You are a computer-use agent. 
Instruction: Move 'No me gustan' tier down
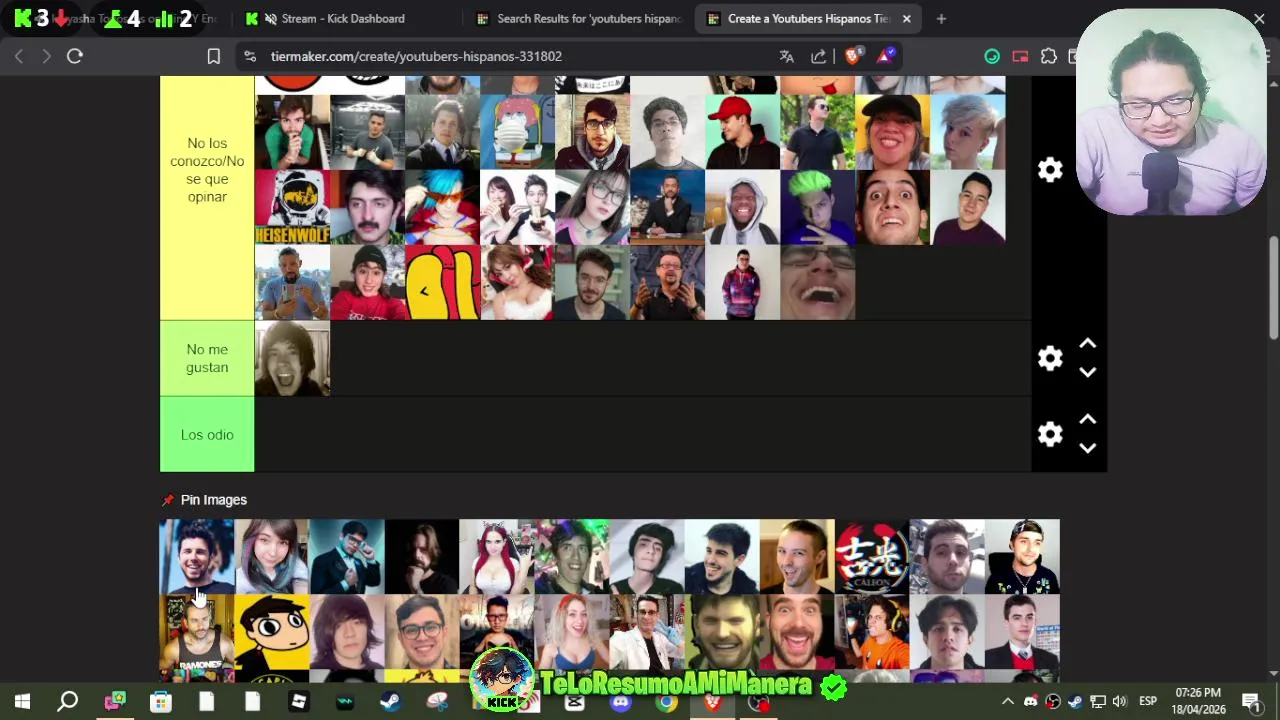click(1088, 372)
